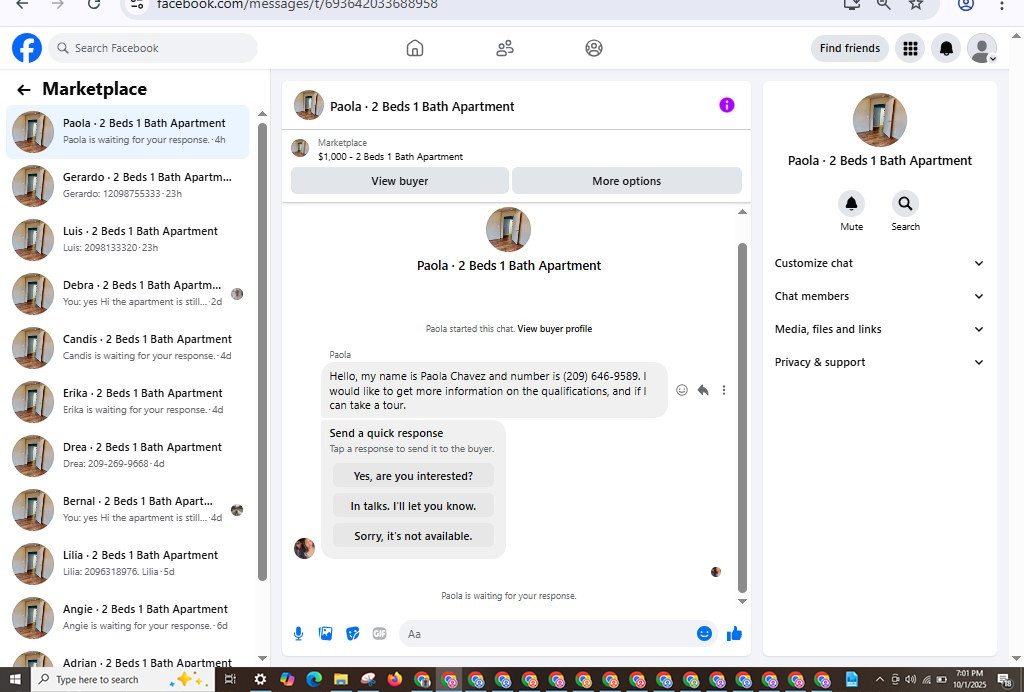
Task: Click the chat messages scrollbar
Action: (x=742, y=418)
